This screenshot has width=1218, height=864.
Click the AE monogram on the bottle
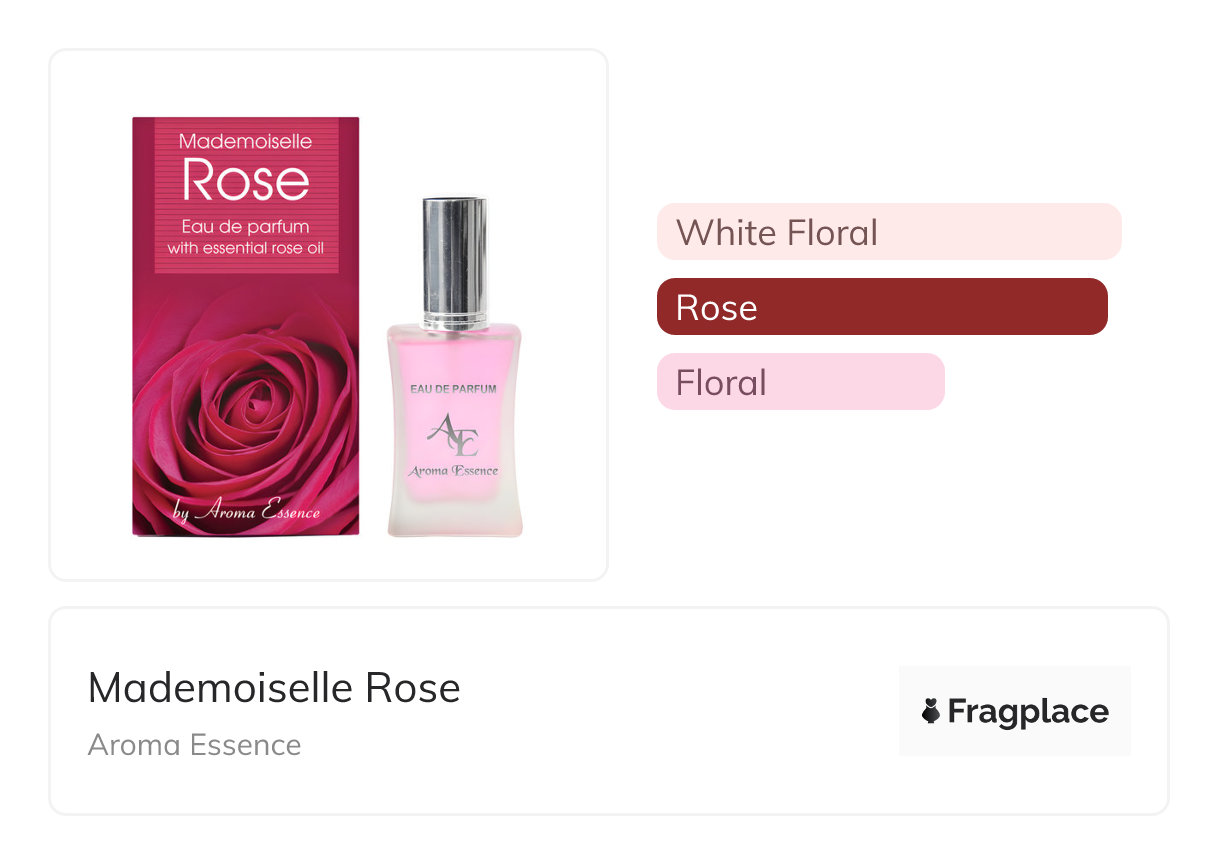coord(453,434)
